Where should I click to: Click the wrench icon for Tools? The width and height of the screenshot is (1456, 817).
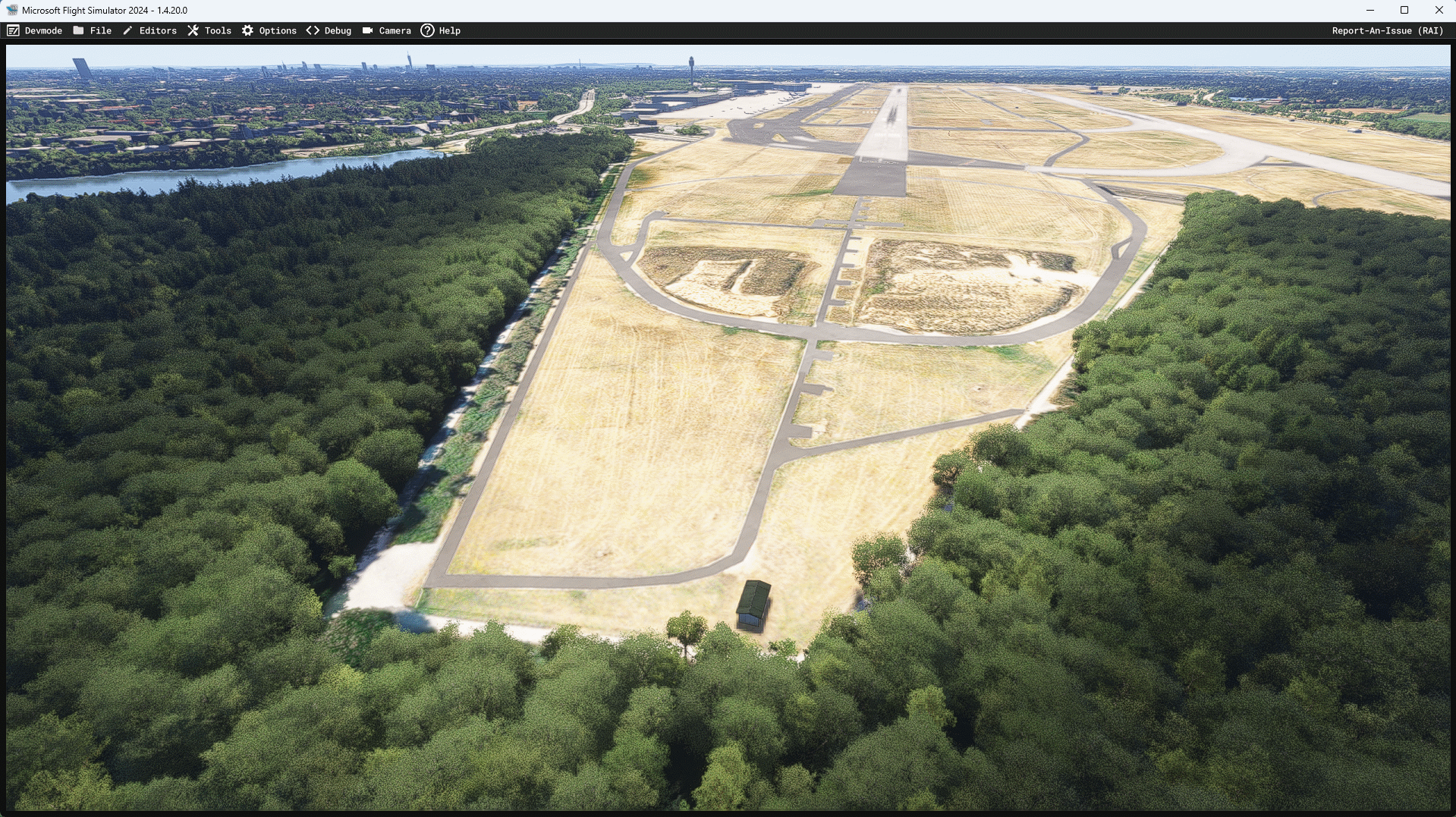(193, 30)
